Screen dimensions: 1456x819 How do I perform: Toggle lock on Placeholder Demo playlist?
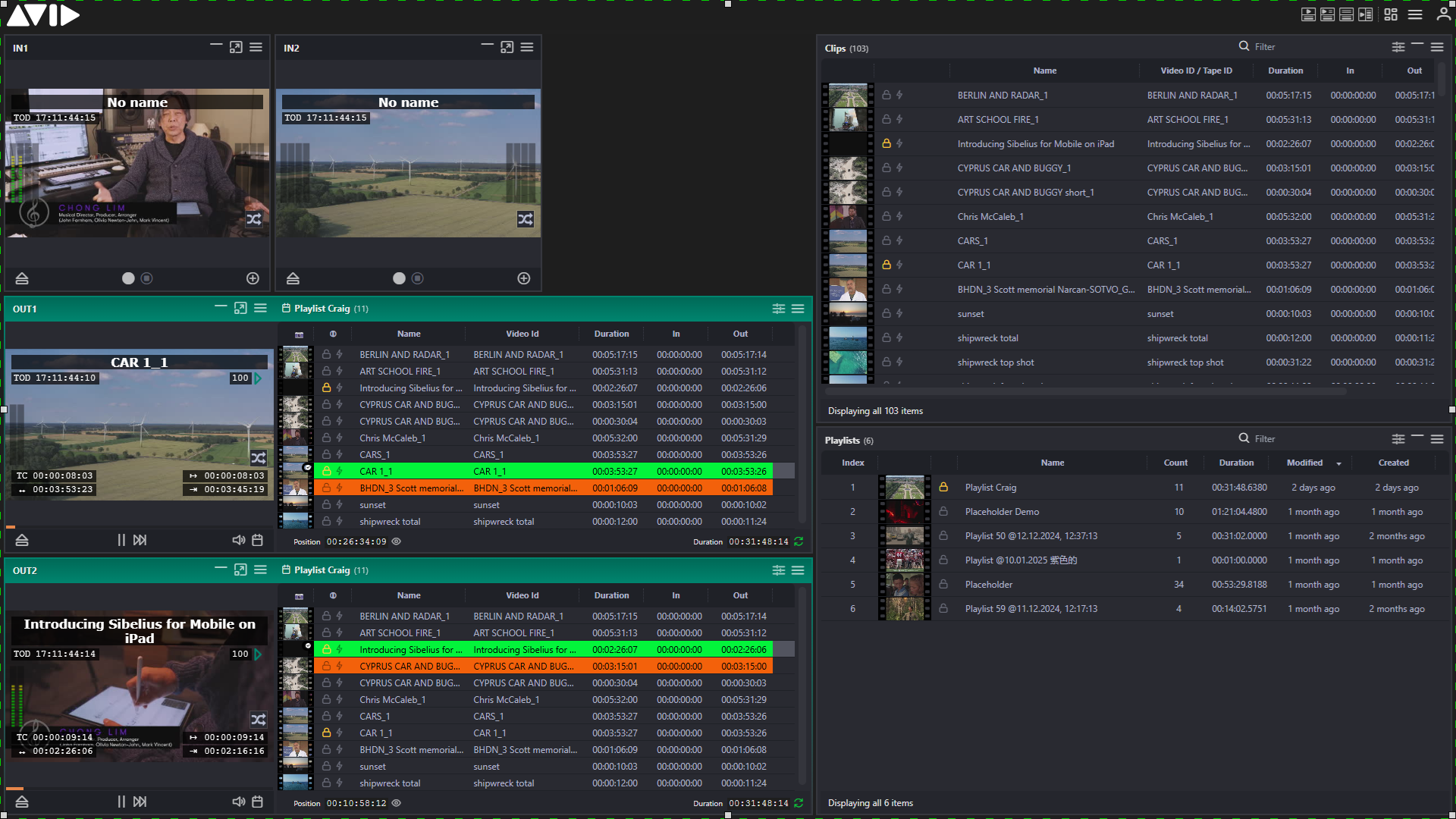coord(943,511)
